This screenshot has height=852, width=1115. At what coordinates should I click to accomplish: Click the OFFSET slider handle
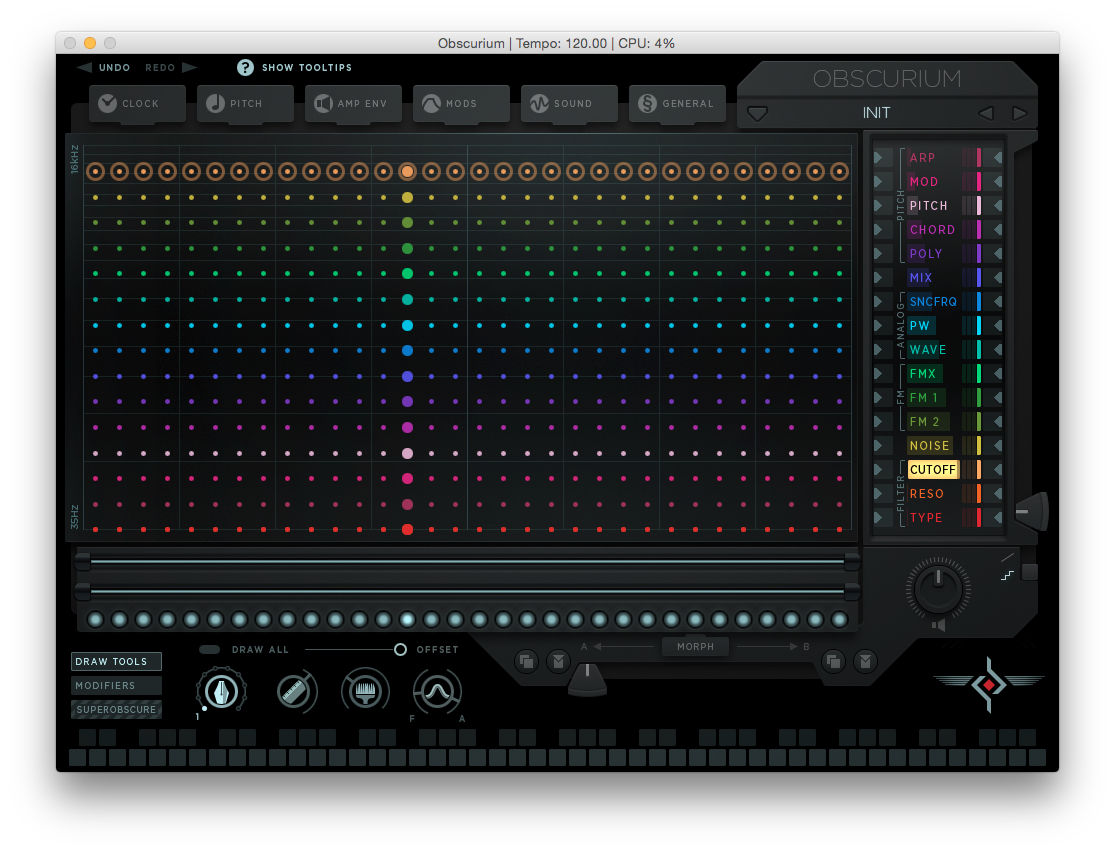click(400, 649)
